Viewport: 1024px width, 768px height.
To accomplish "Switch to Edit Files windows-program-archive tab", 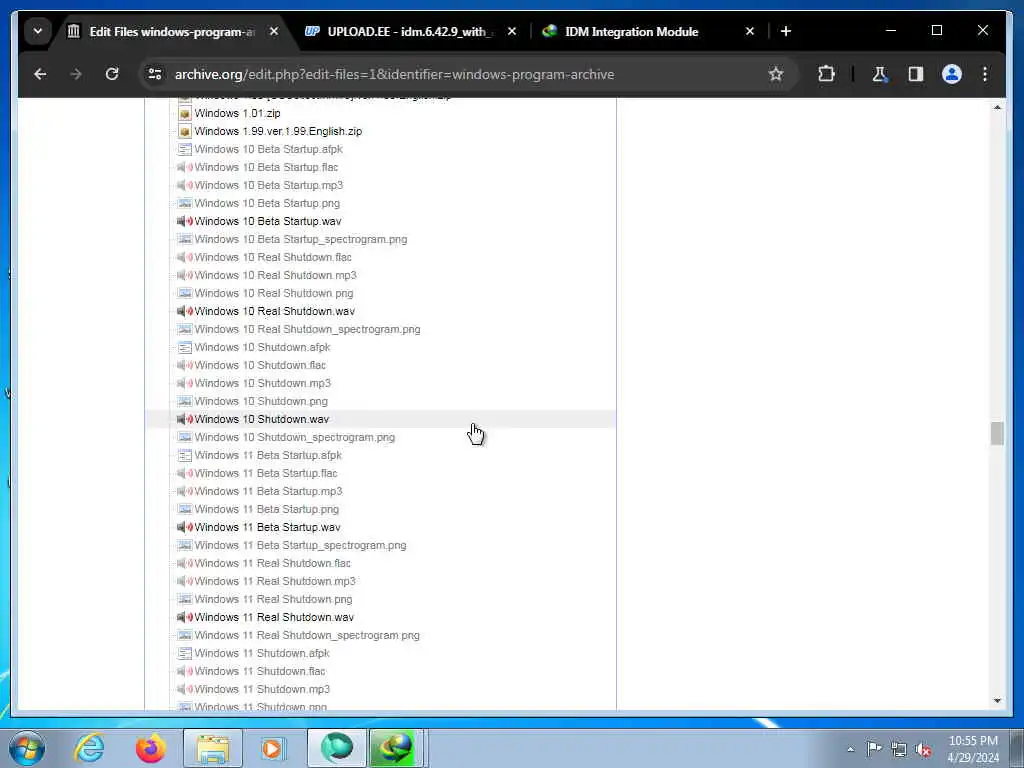I will [172, 31].
